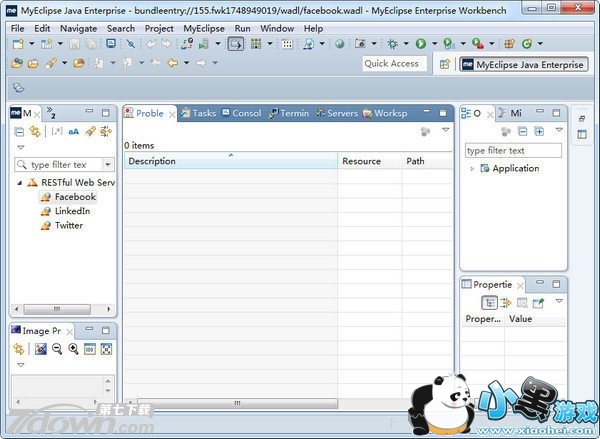Toggle the regular expression filter icon
Viewport: 600px width, 439px height.
coord(57,131)
